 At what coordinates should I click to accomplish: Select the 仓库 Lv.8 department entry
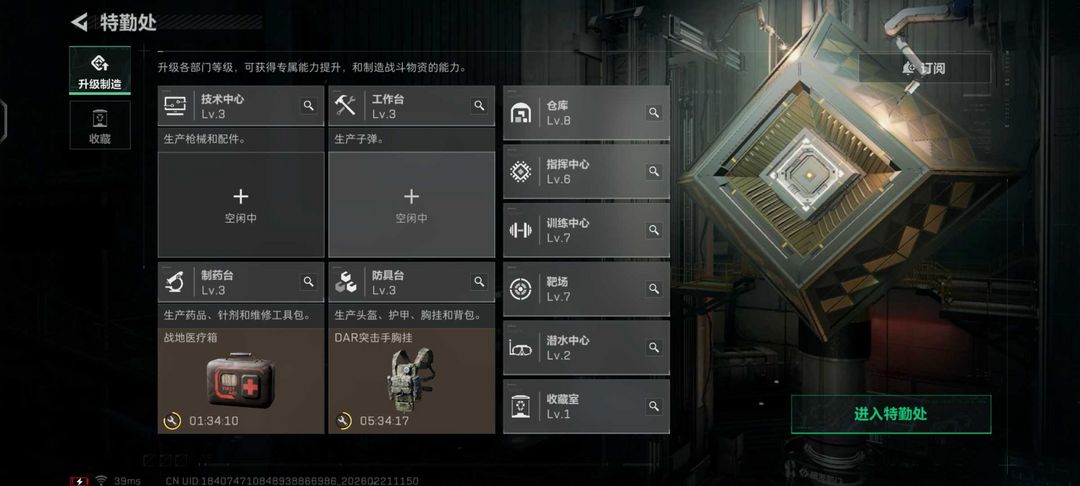(x=586, y=113)
